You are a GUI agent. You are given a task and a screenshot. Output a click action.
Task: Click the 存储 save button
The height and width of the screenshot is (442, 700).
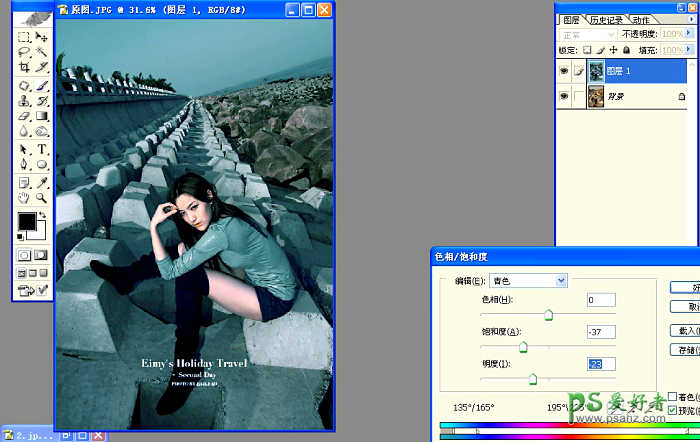click(684, 350)
